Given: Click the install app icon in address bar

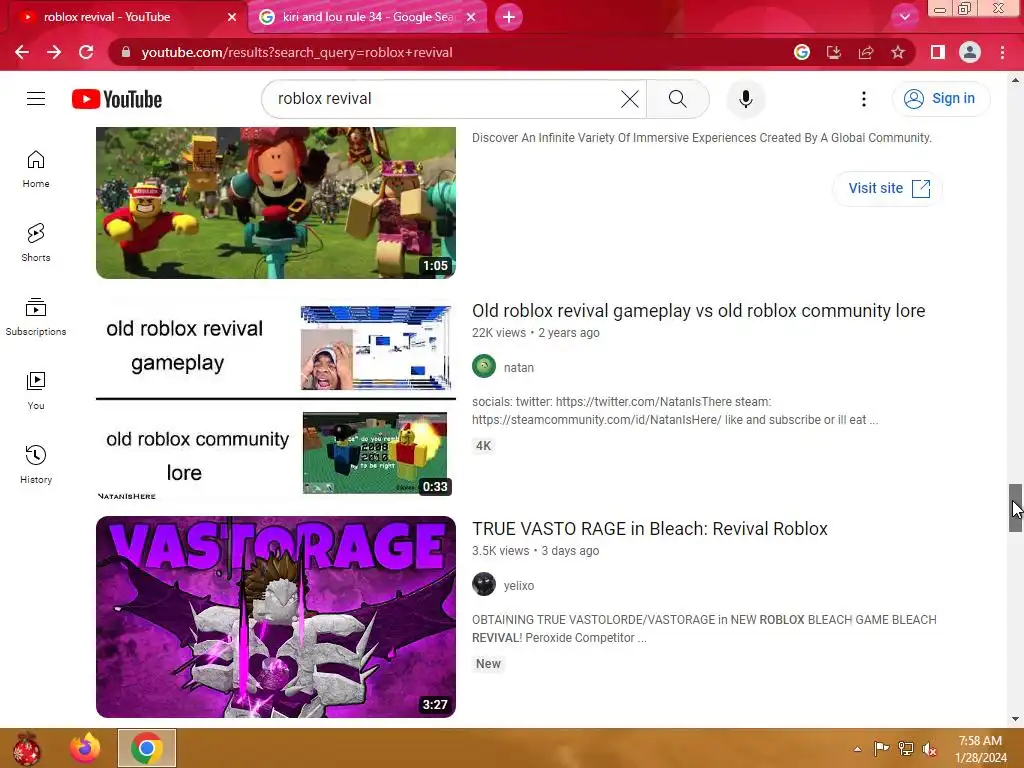Looking at the screenshot, I should [833, 52].
